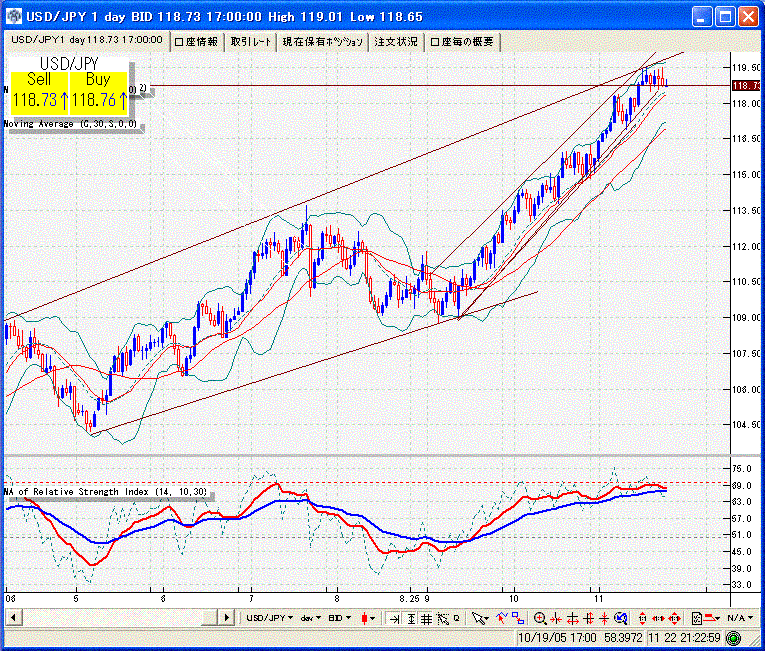Viewport: 765px width, 651px height.
Task: Toggle the diagonal crosshair selection tool
Action: (x=443, y=619)
